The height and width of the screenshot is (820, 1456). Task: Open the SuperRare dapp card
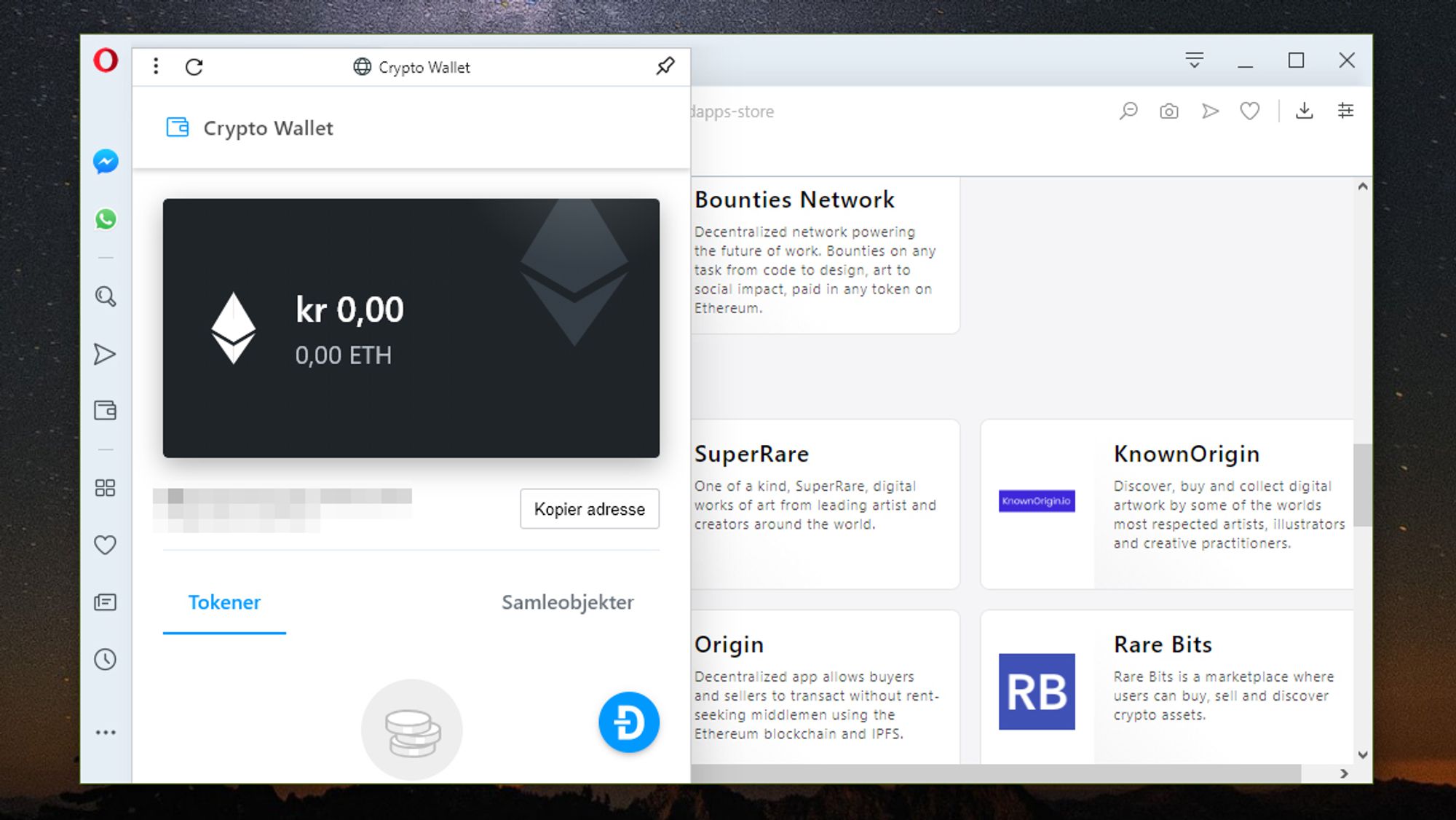coord(825,504)
